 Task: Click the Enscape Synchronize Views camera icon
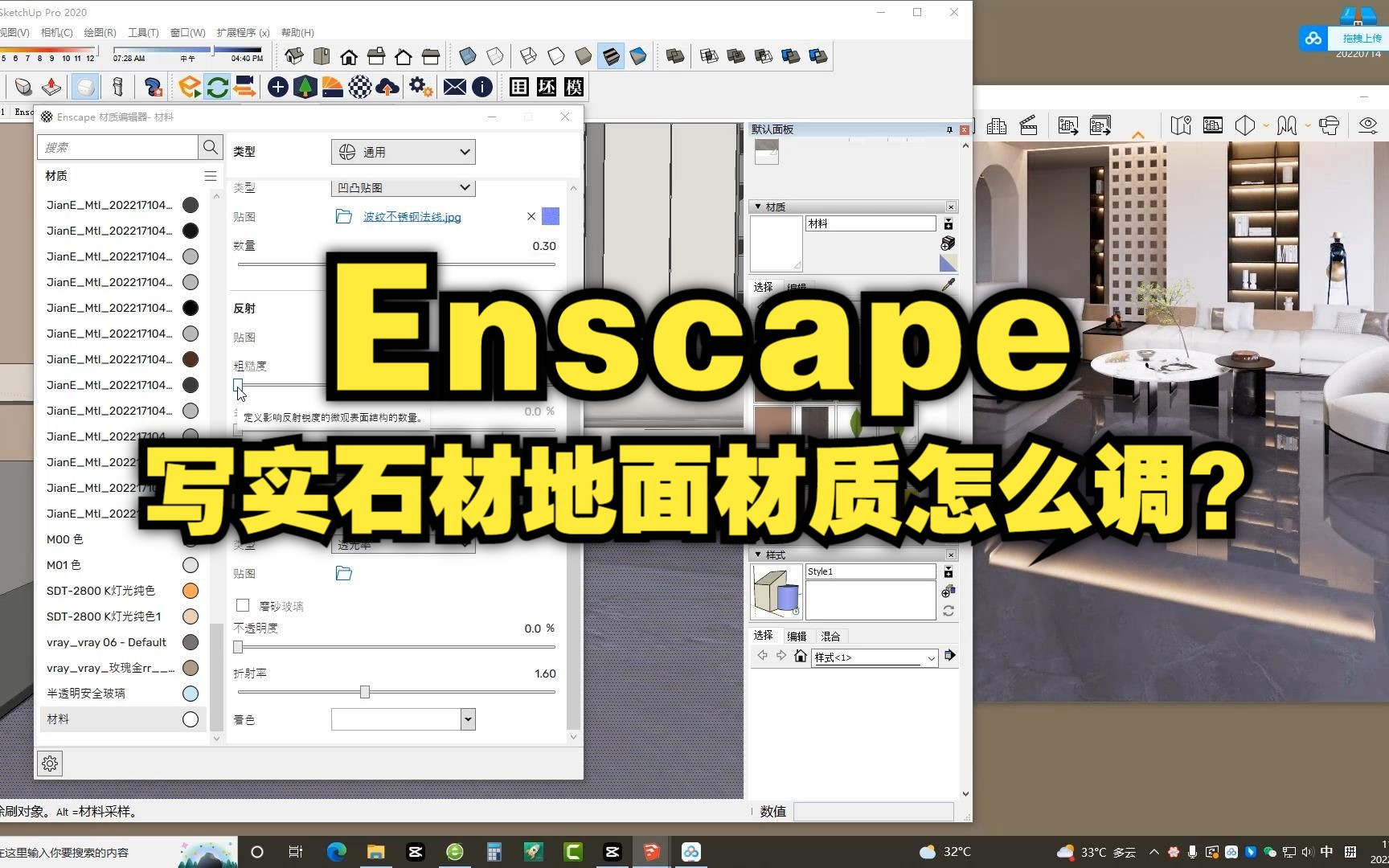click(244, 87)
